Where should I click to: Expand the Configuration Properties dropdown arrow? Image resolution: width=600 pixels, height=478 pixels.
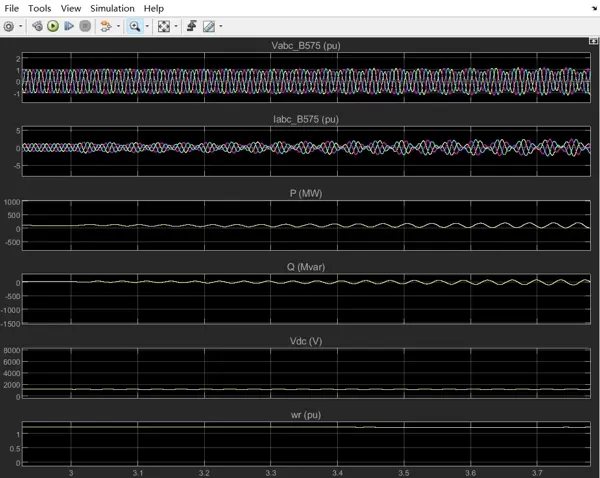tap(21, 27)
